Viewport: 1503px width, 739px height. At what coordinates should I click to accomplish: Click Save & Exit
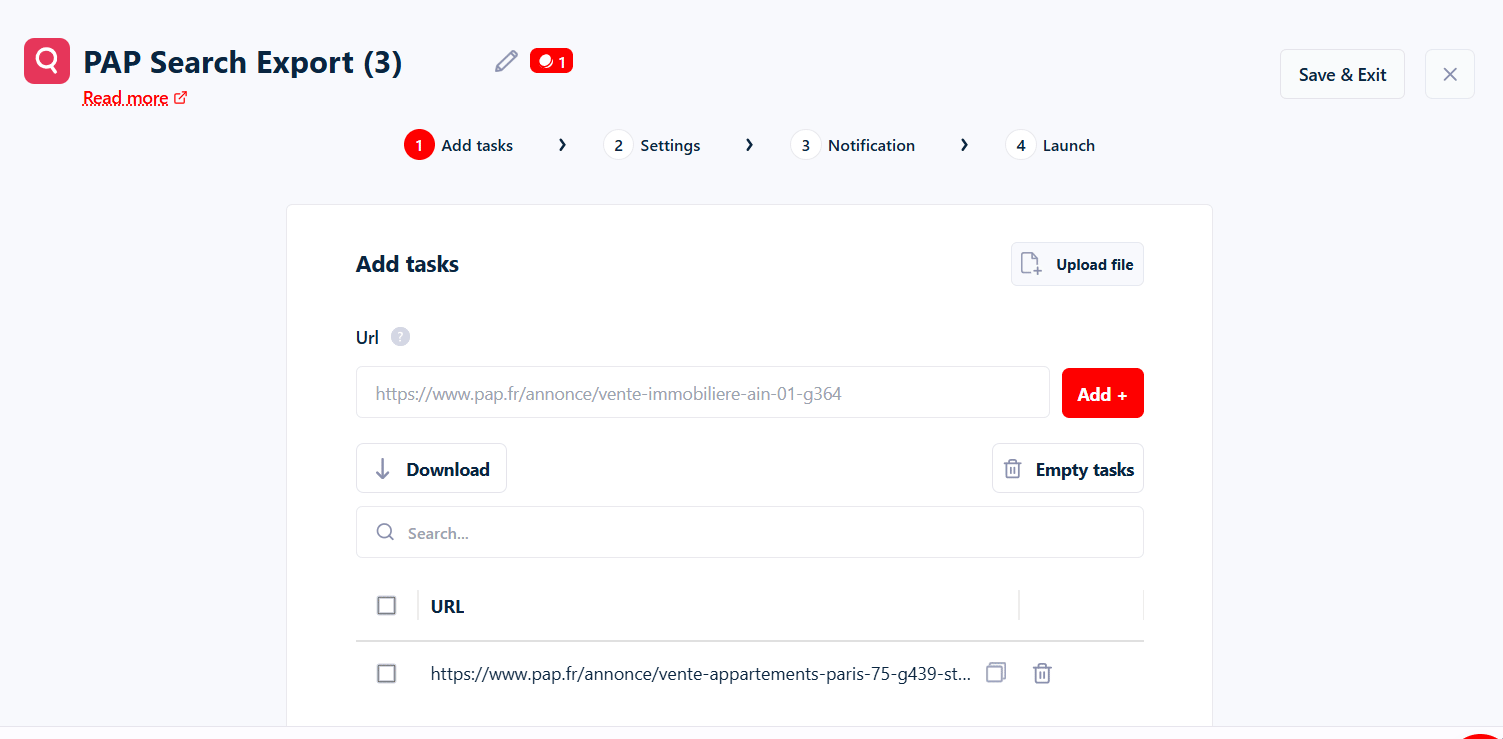click(1342, 74)
